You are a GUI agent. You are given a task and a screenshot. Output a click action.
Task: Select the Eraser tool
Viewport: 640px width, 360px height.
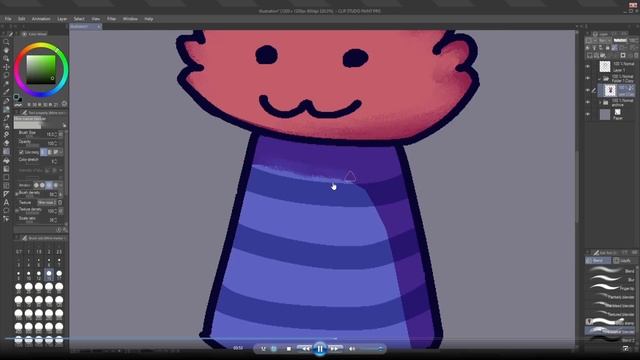point(6,143)
